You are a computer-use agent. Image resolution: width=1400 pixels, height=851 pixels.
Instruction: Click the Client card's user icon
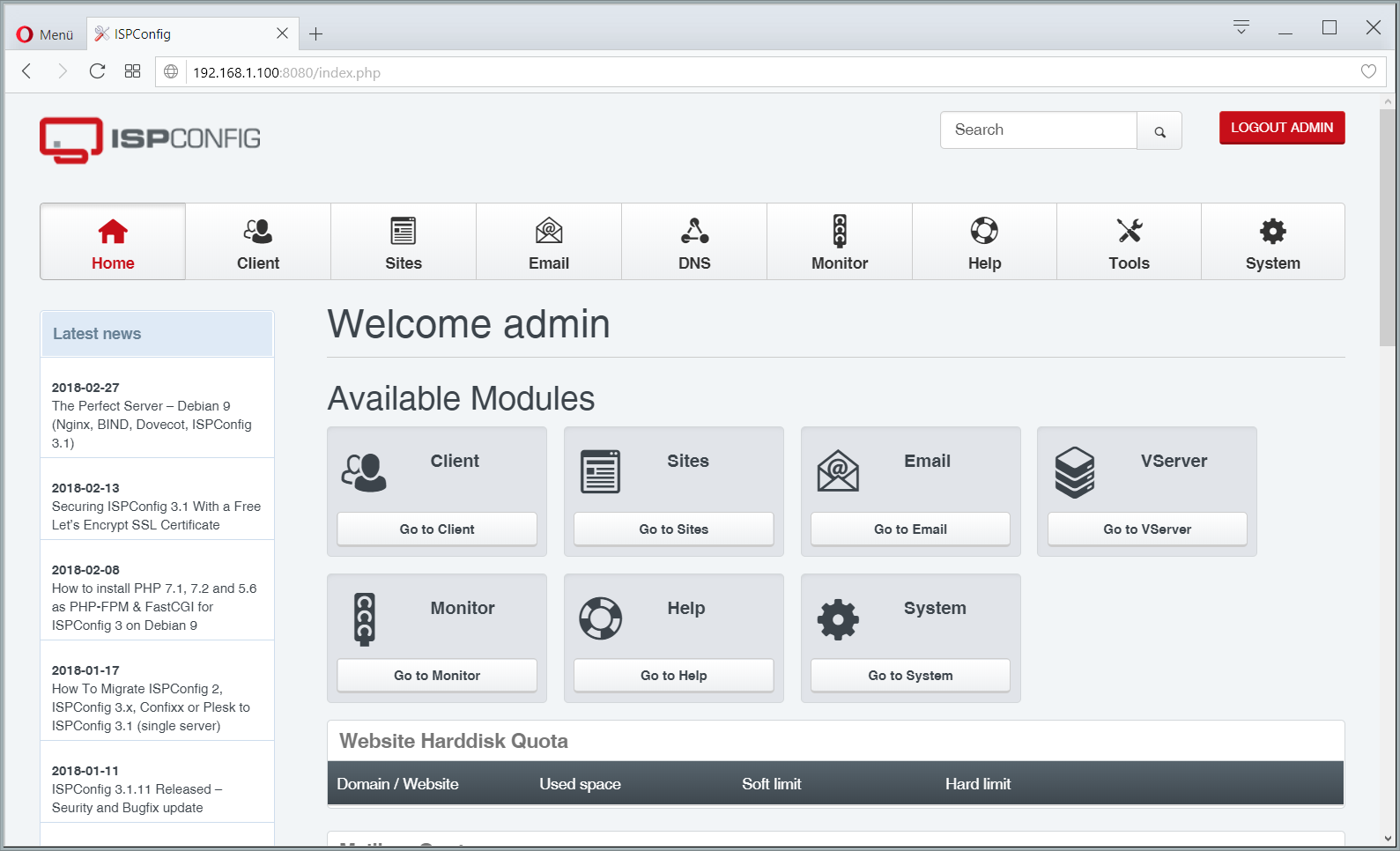[x=364, y=472]
